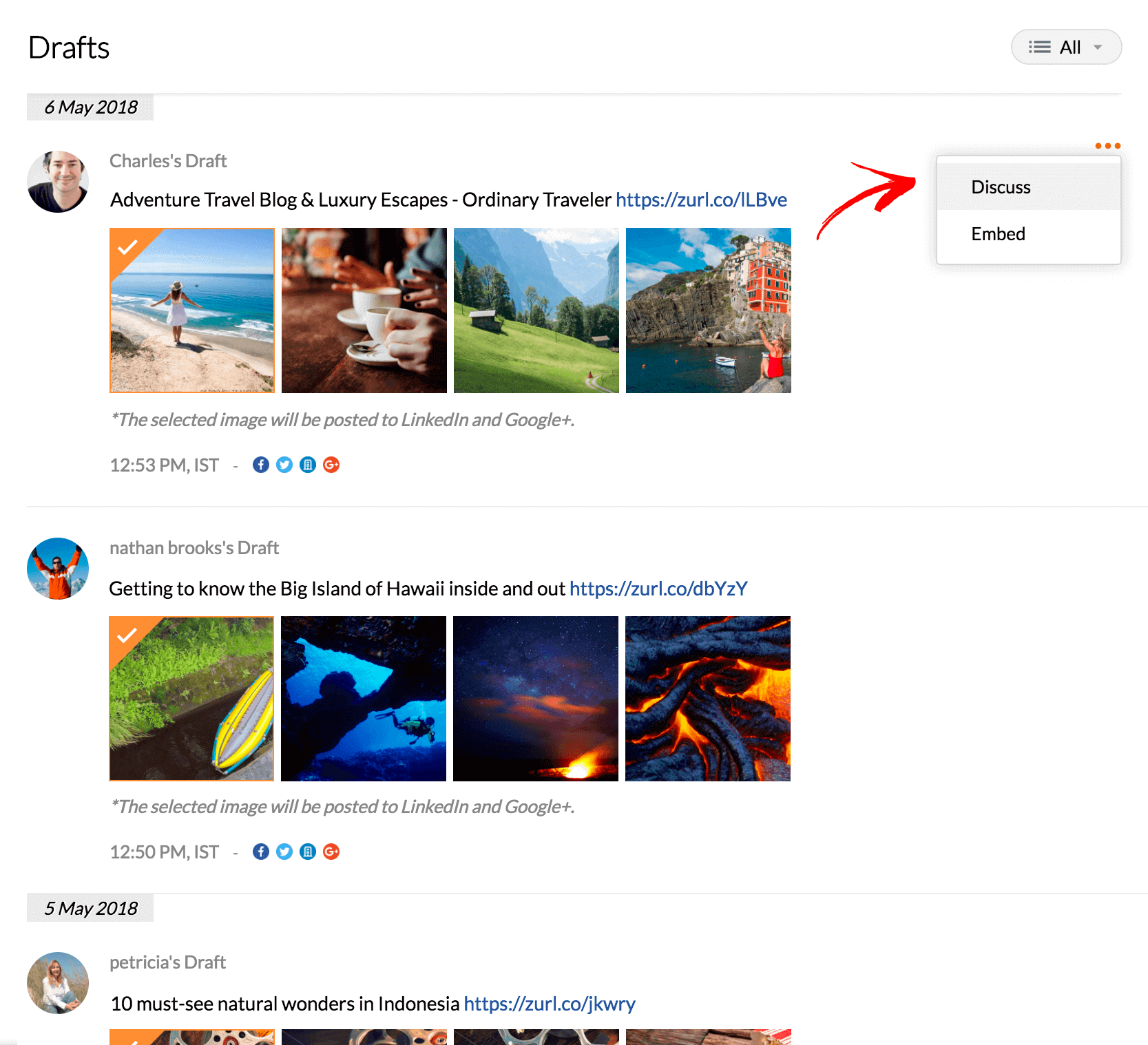Choose Discuss from the popup menu
The width and height of the screenshot is (1148, 1045).
pos(1028,187)
